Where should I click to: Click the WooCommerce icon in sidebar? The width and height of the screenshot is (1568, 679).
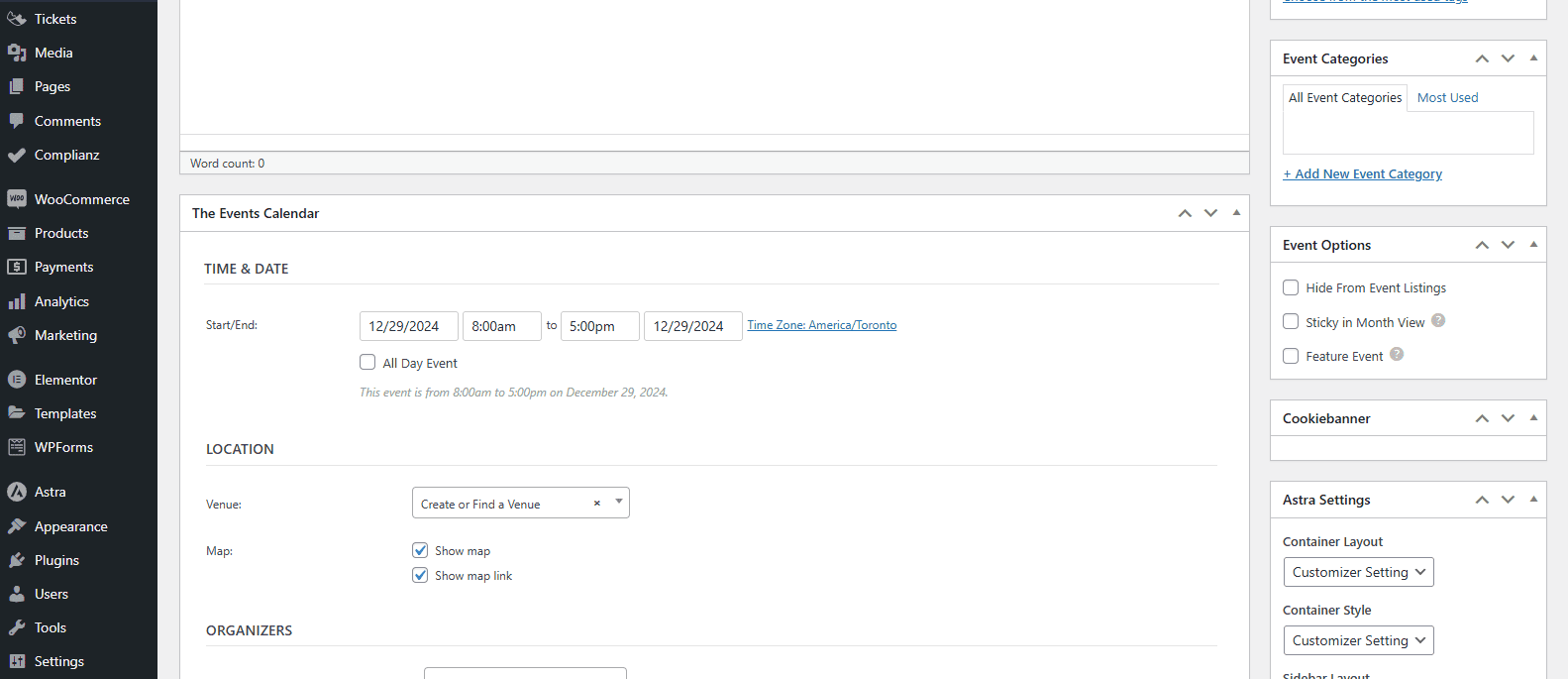tap(17, 199)
